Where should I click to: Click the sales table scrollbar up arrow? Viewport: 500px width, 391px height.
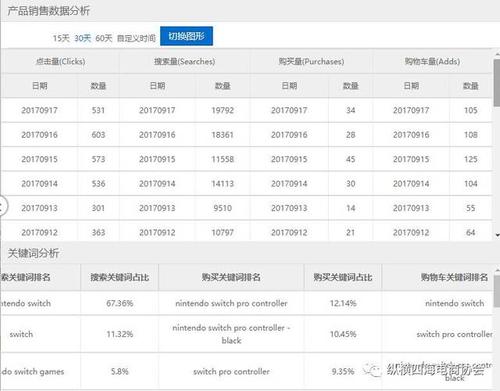pos(497,54)
